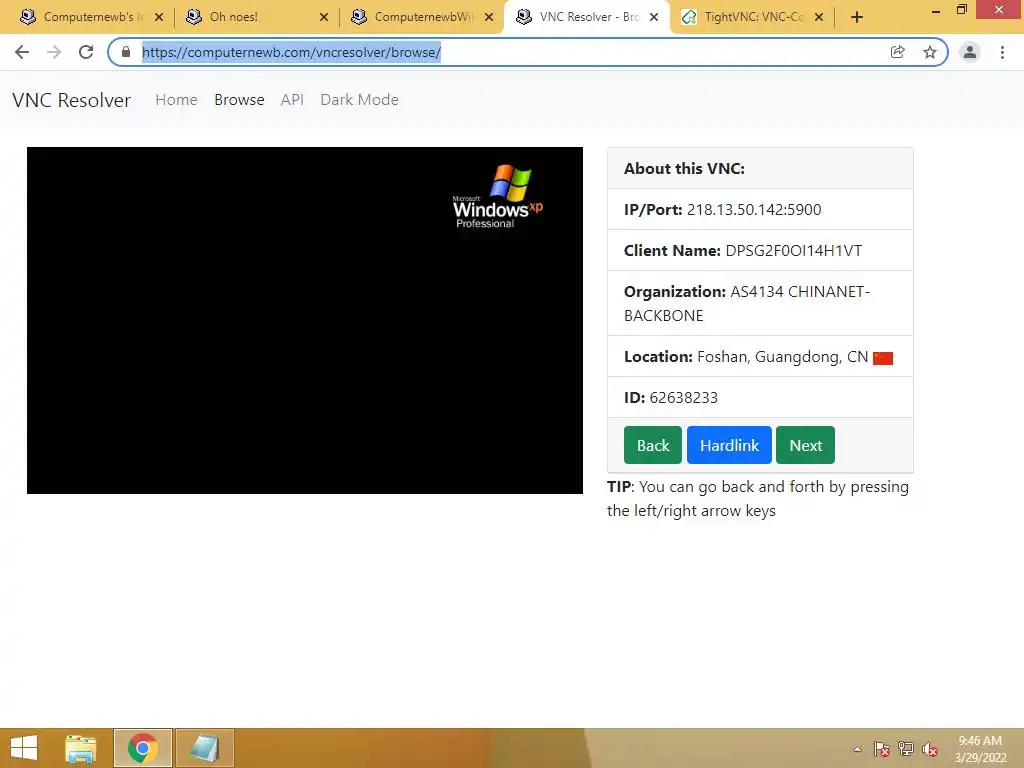The width and height of the screenshot is (1024, 768).
Task: Click the Windows XP VNC screenshot
Action: (x=305, y=320)
